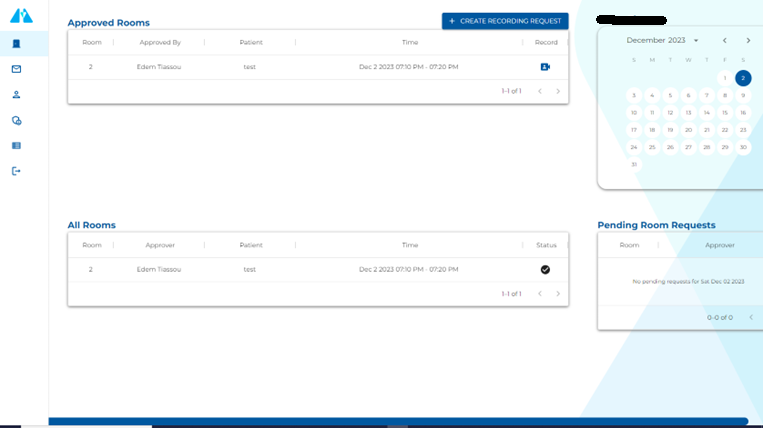Click the checkmark status icon in All Rooms
The image size is (763, 428).
pos(545,269)
